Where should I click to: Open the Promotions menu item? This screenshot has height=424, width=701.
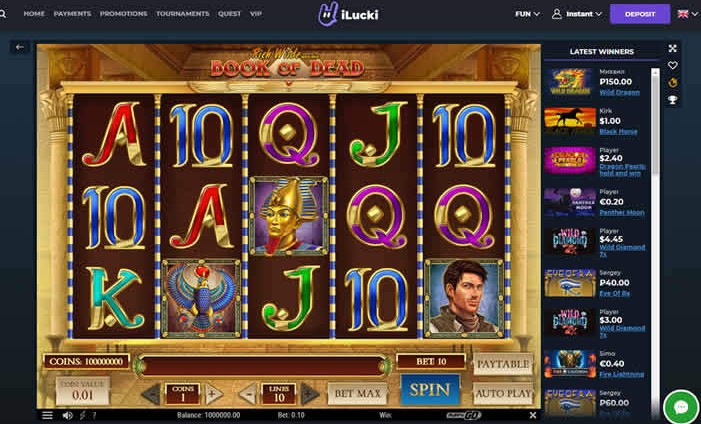(123, 14)
